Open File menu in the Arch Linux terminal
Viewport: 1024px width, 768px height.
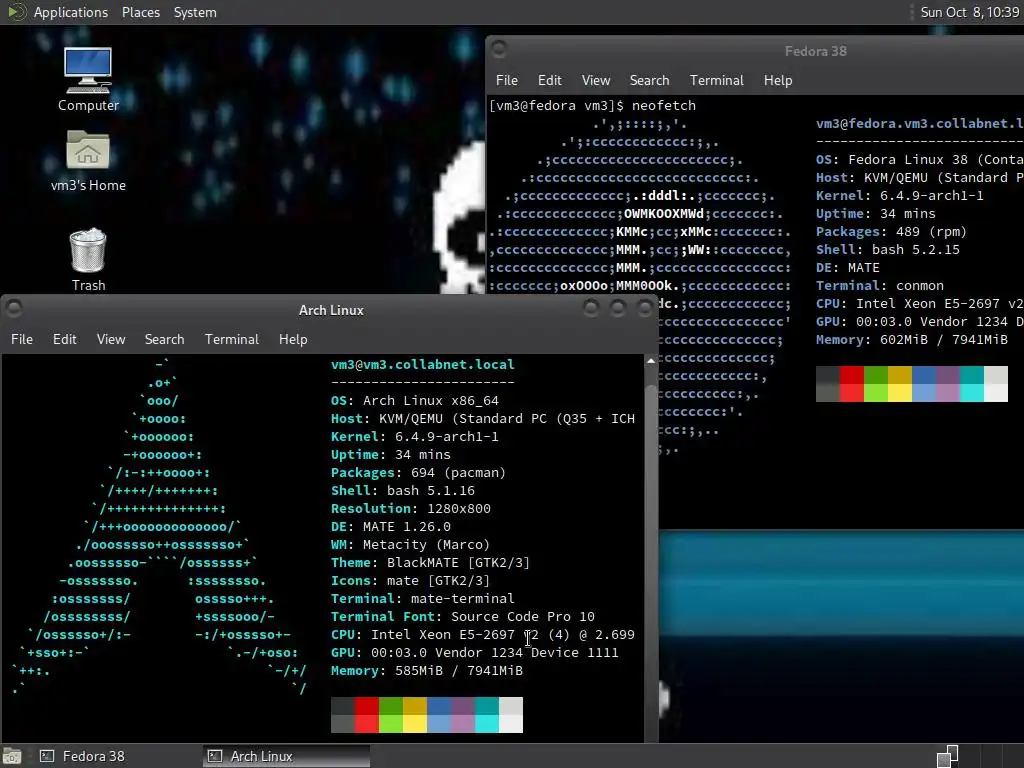pos(22,339)
